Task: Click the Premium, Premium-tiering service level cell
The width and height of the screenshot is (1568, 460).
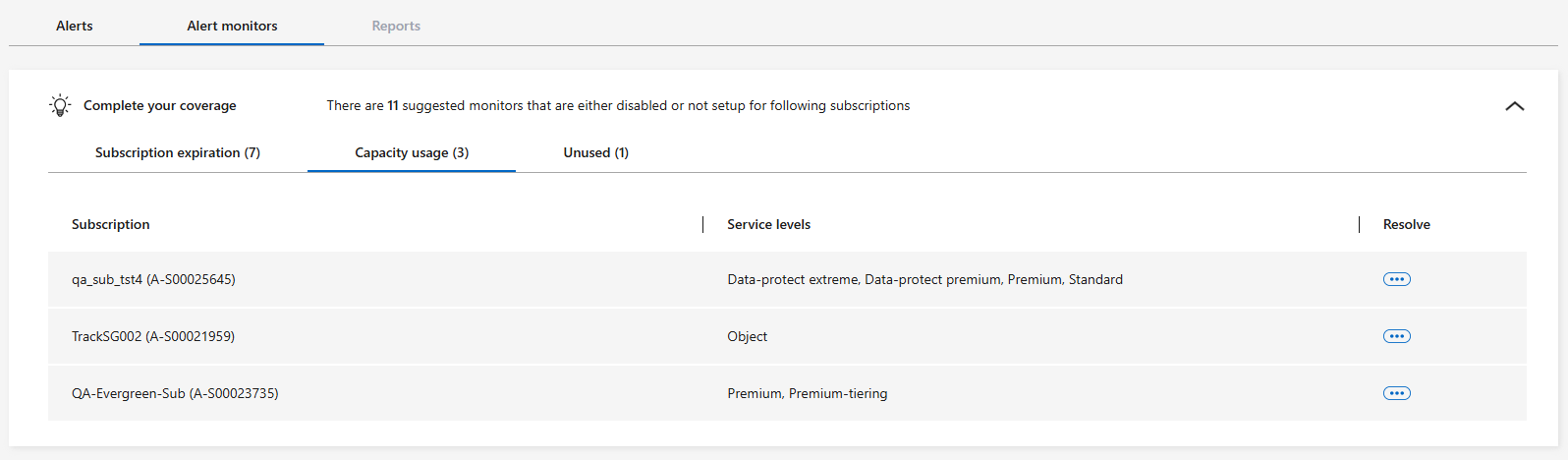Action: (808, 393)
